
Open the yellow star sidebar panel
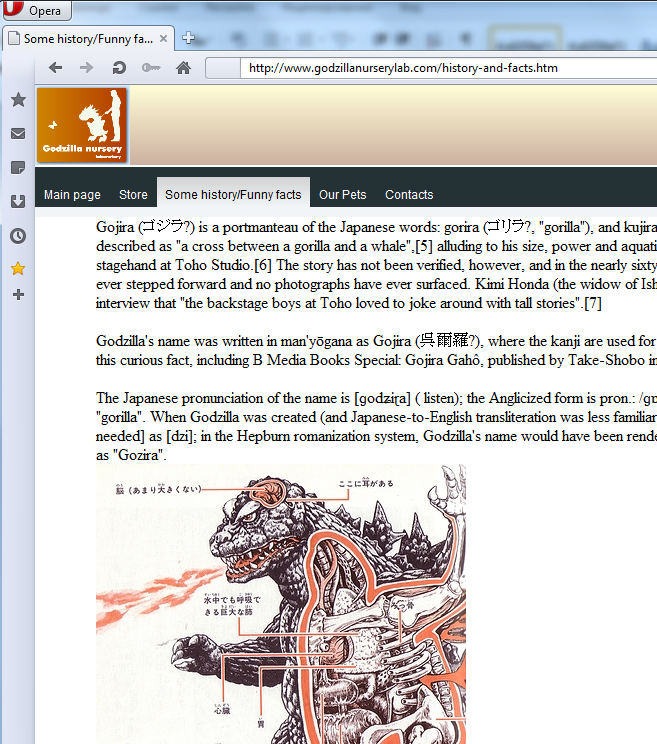coord(18,269)
